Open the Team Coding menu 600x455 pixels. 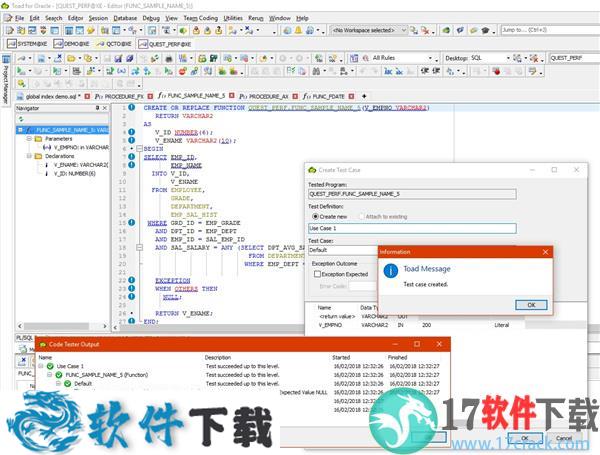201,18
